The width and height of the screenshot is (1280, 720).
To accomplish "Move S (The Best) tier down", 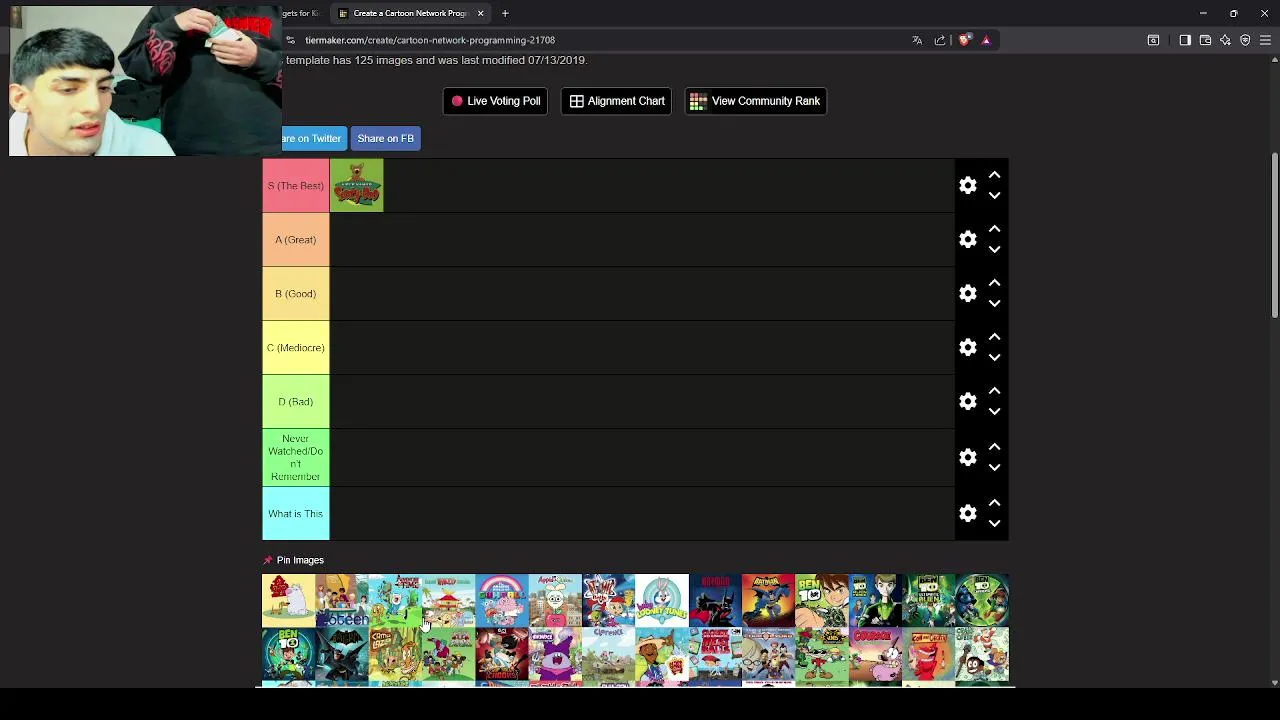I will click(x=994, y=196).
